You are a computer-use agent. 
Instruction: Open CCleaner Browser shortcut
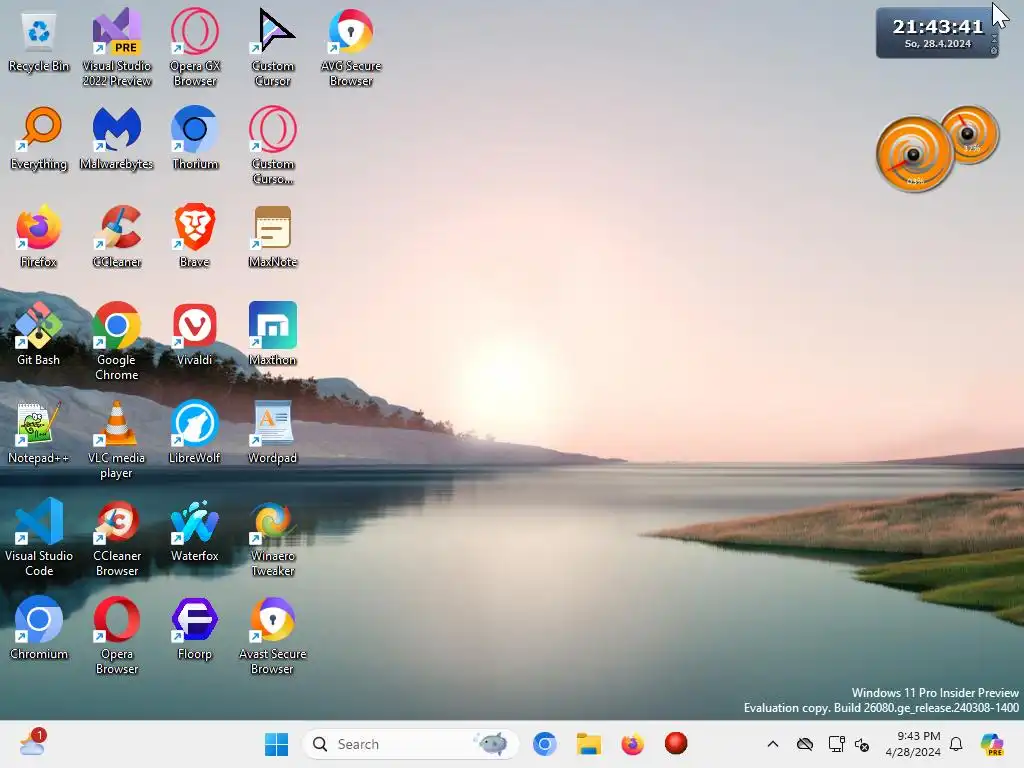point(116,538)
